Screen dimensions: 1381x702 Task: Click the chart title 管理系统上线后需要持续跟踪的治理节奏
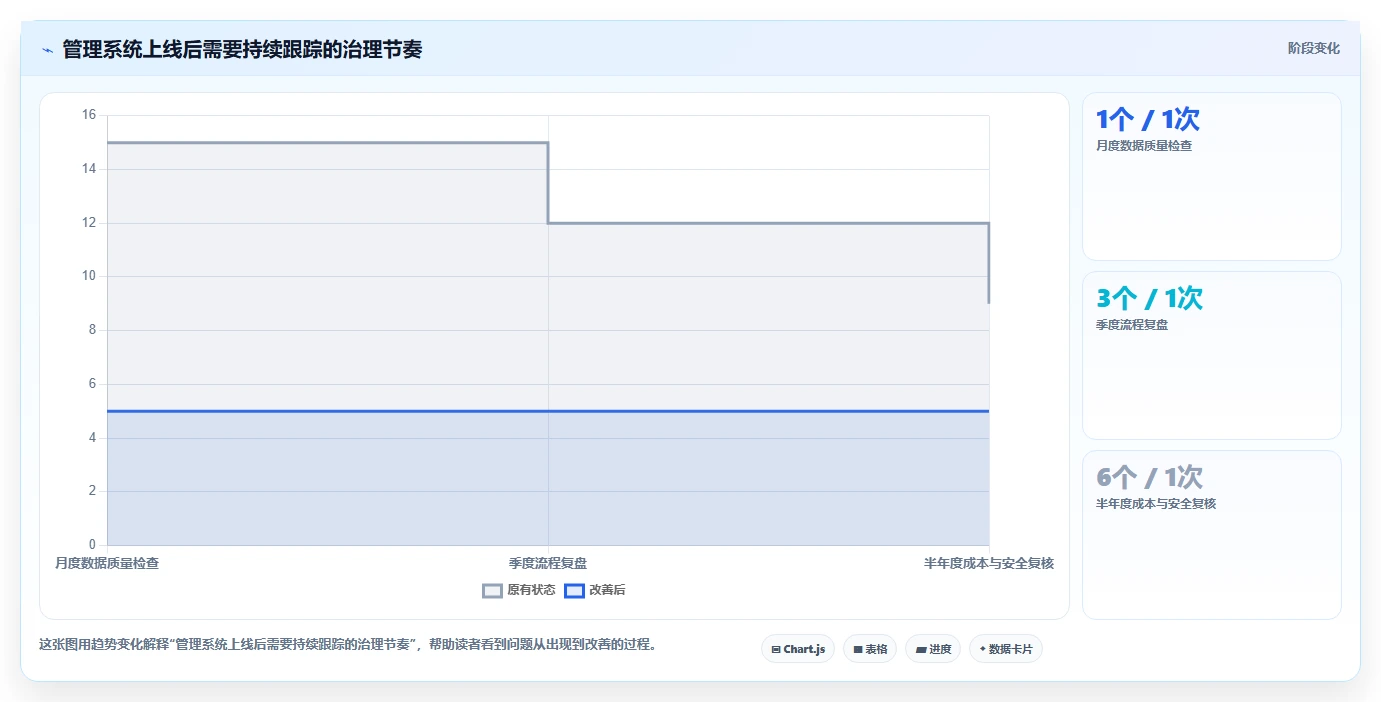(x=242, y=49)
